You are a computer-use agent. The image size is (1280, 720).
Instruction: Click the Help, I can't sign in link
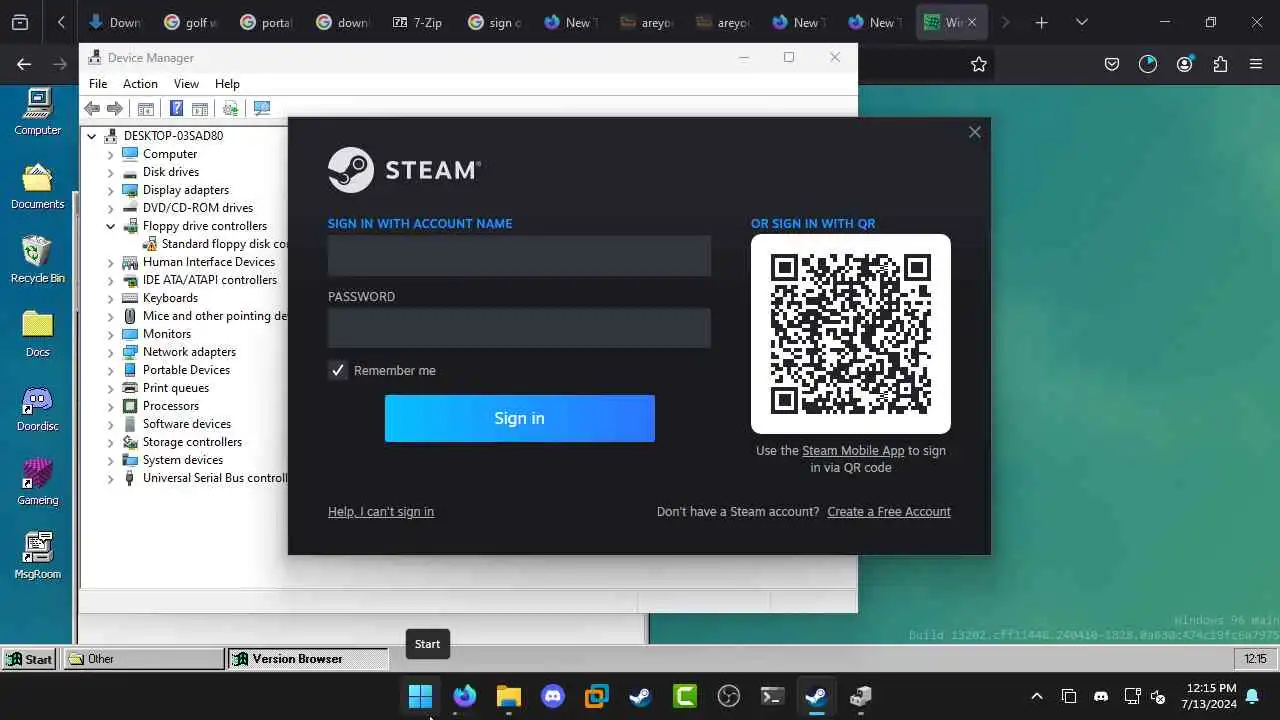[x=381, y=511]
